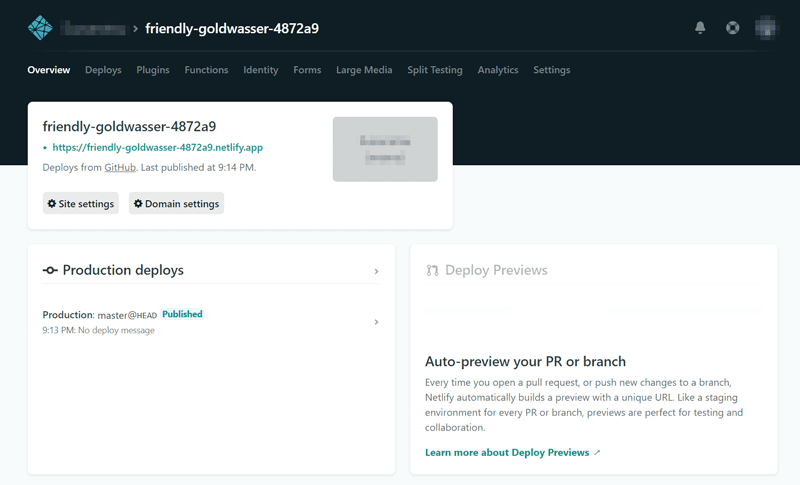Expand Production deploys with its chevron
The image size is (800, 485).
[x=377, y=271]
